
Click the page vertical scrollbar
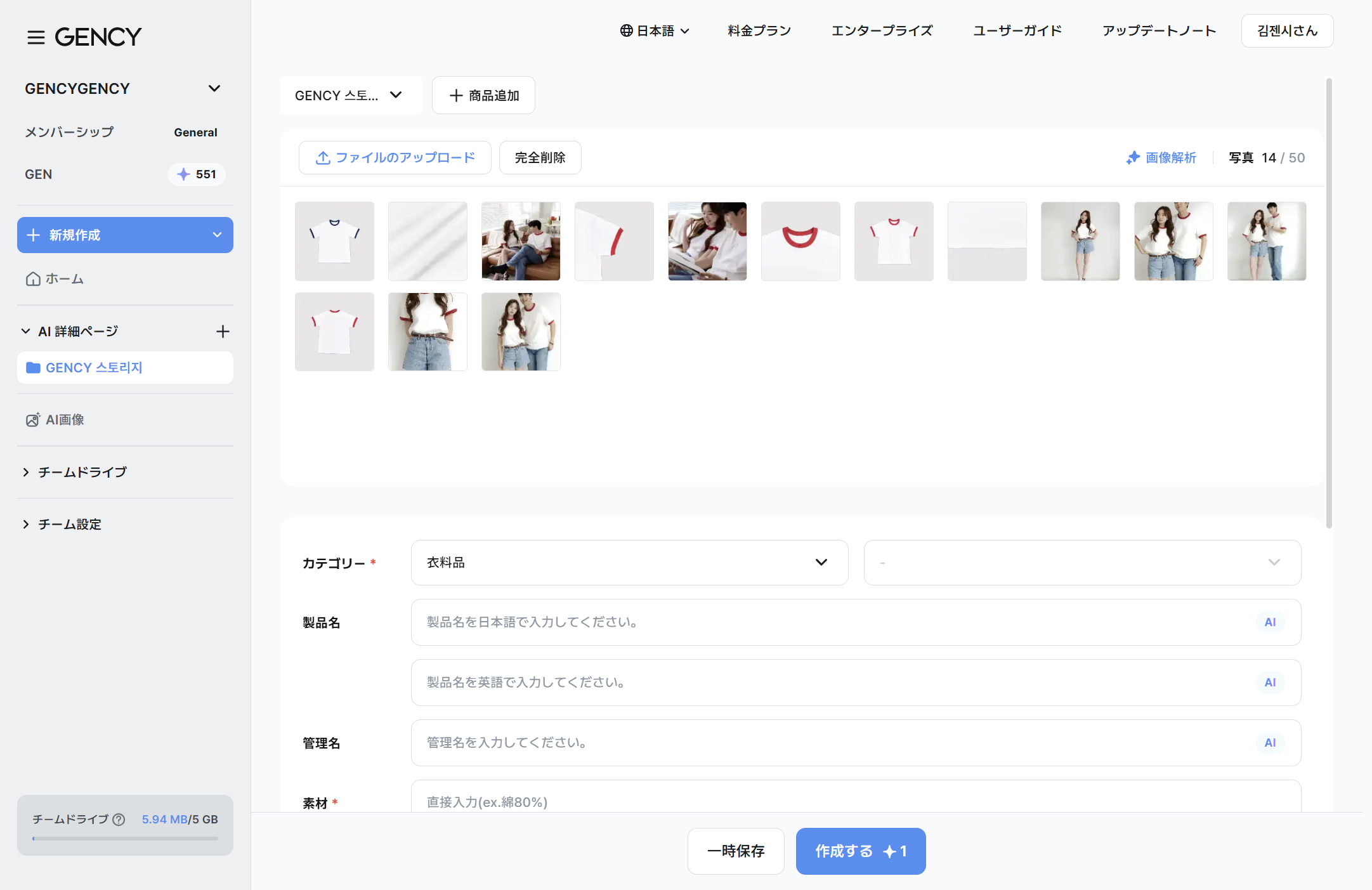[x=1329, y=303]
